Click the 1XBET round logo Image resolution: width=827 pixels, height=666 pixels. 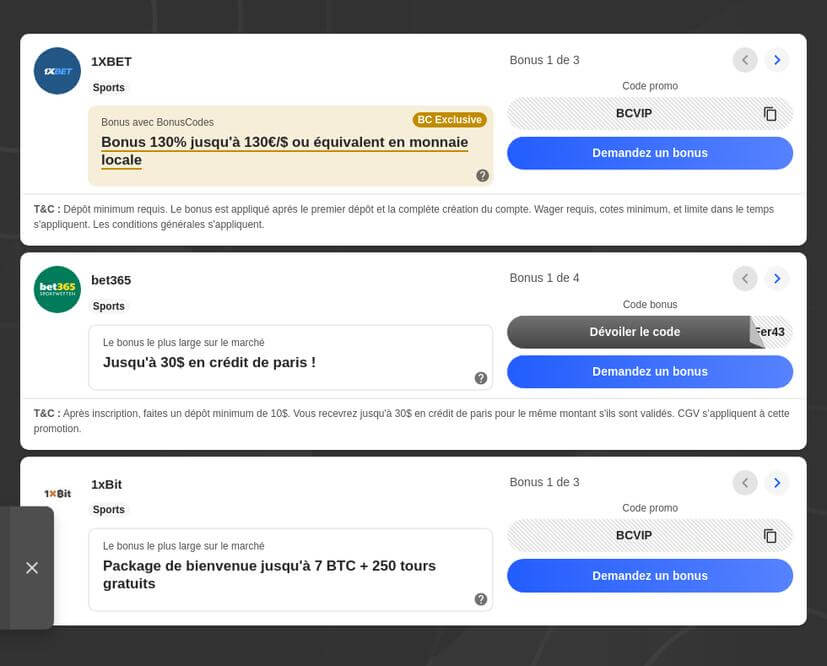click(x=57, y=71)
